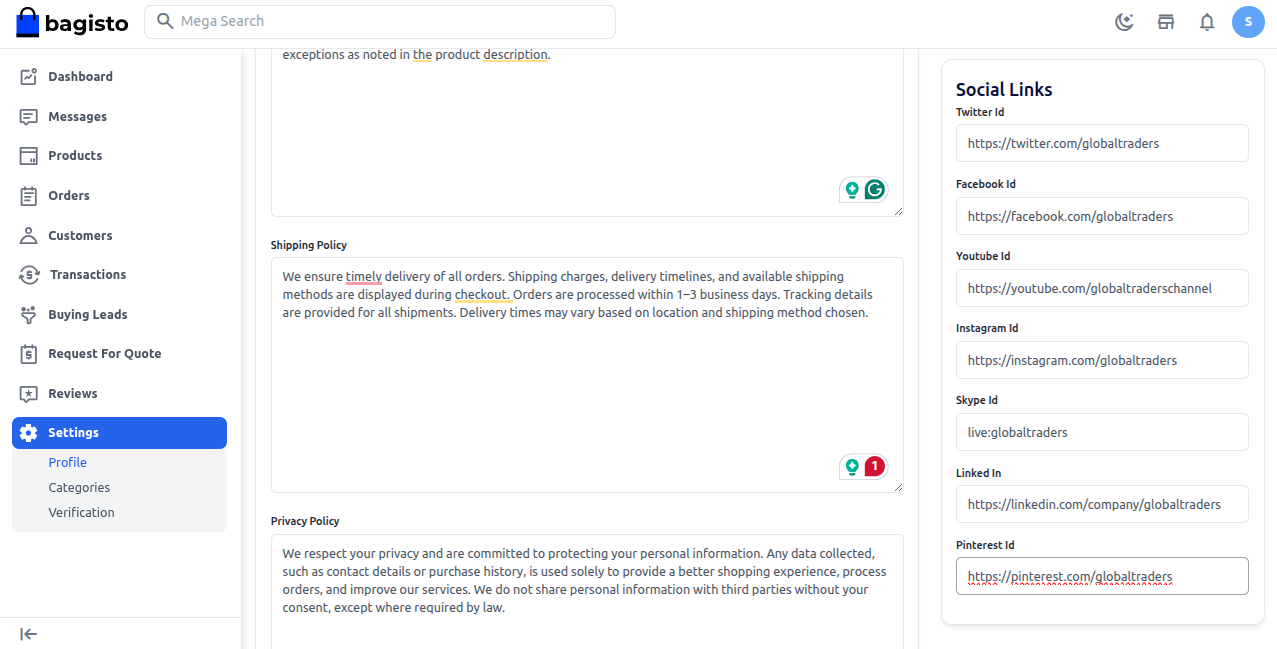Viewport: 1277px width, 649px height.
Task: Click the Customers person icon
Action: tap(29, 236)
